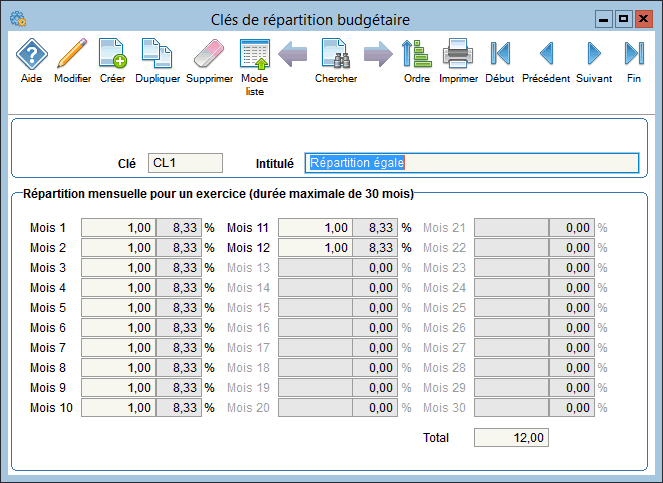Click the Supprimer eraser icon

[x=209, y=53]
